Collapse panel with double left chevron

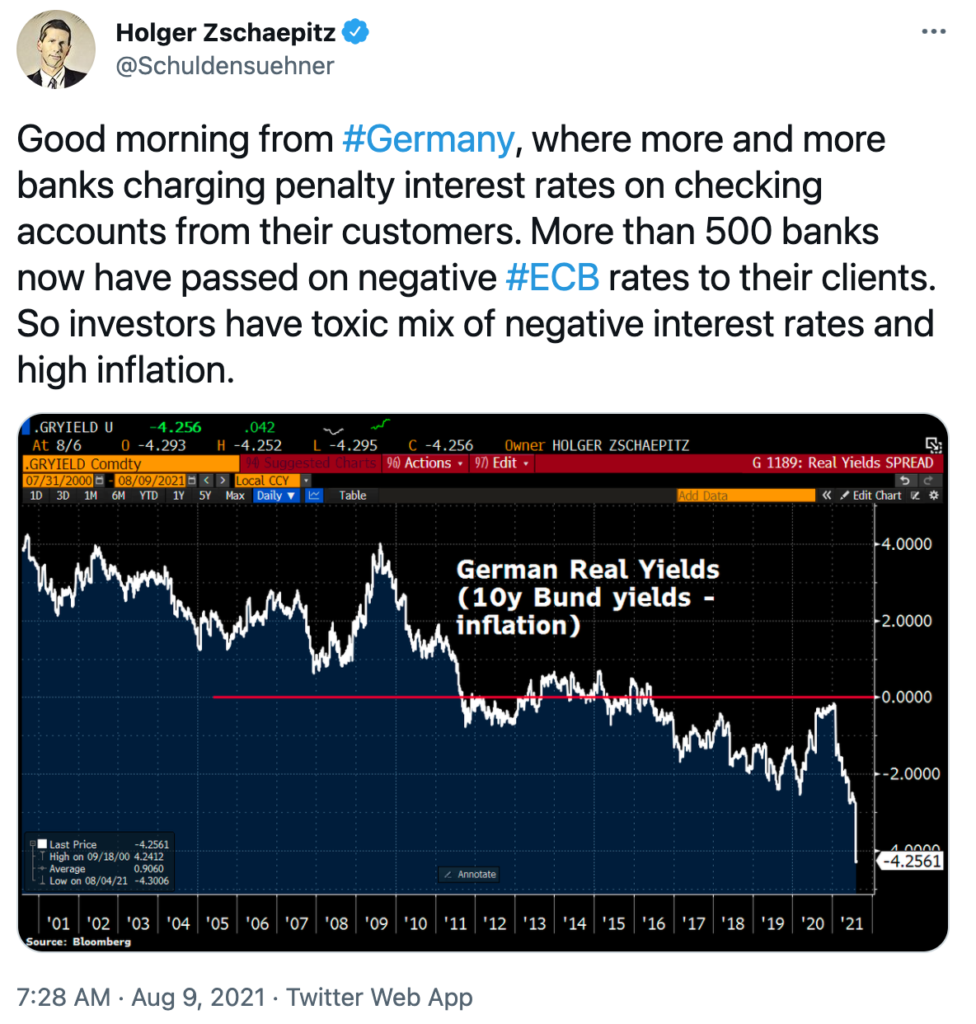pos(826,496)
